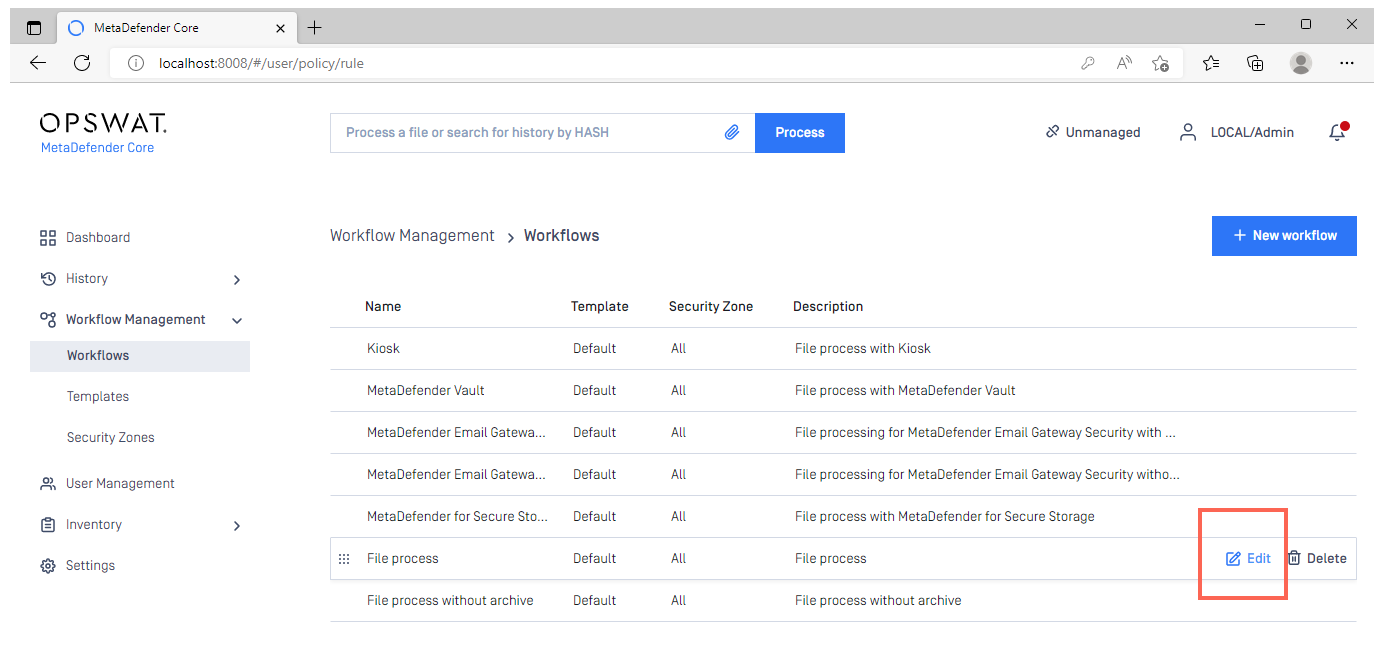Collapse the Workflow Management chevron
1379x645 pixels.
coord(237,321)
